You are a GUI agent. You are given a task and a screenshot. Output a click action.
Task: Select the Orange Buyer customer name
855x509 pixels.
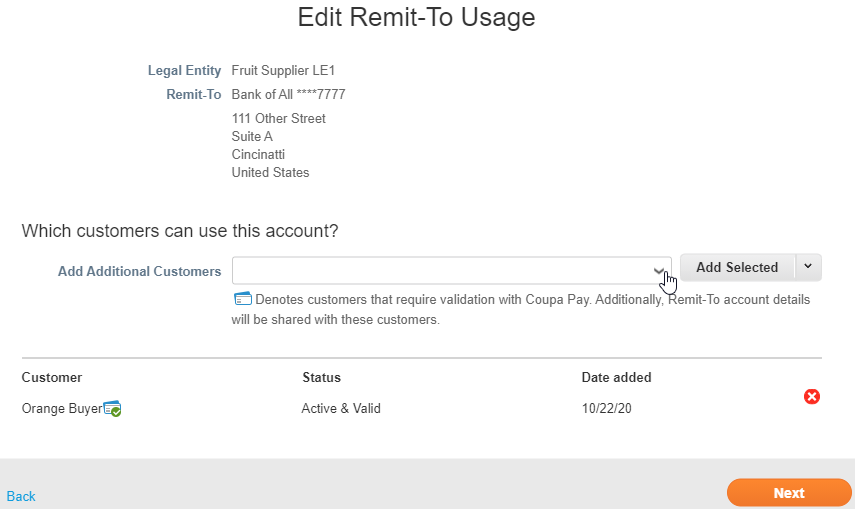coord(61,408)
